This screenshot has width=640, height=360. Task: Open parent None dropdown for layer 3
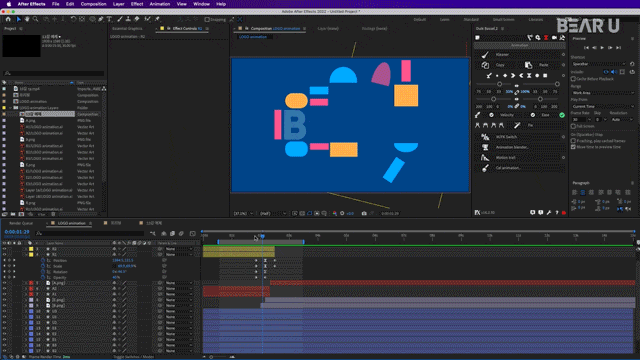click(x=179, y=249)
